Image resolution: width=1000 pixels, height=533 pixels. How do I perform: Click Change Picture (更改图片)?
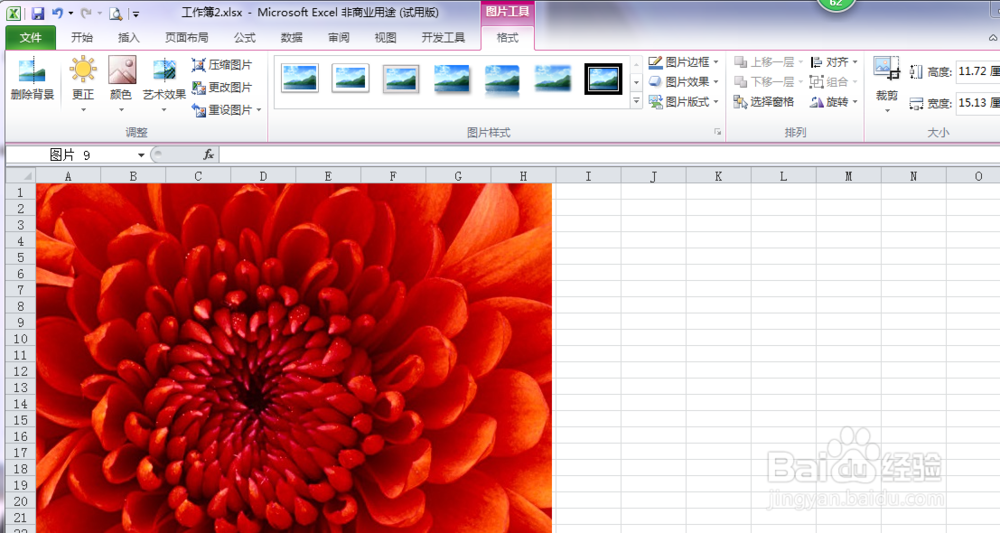[x=222, y=87]
